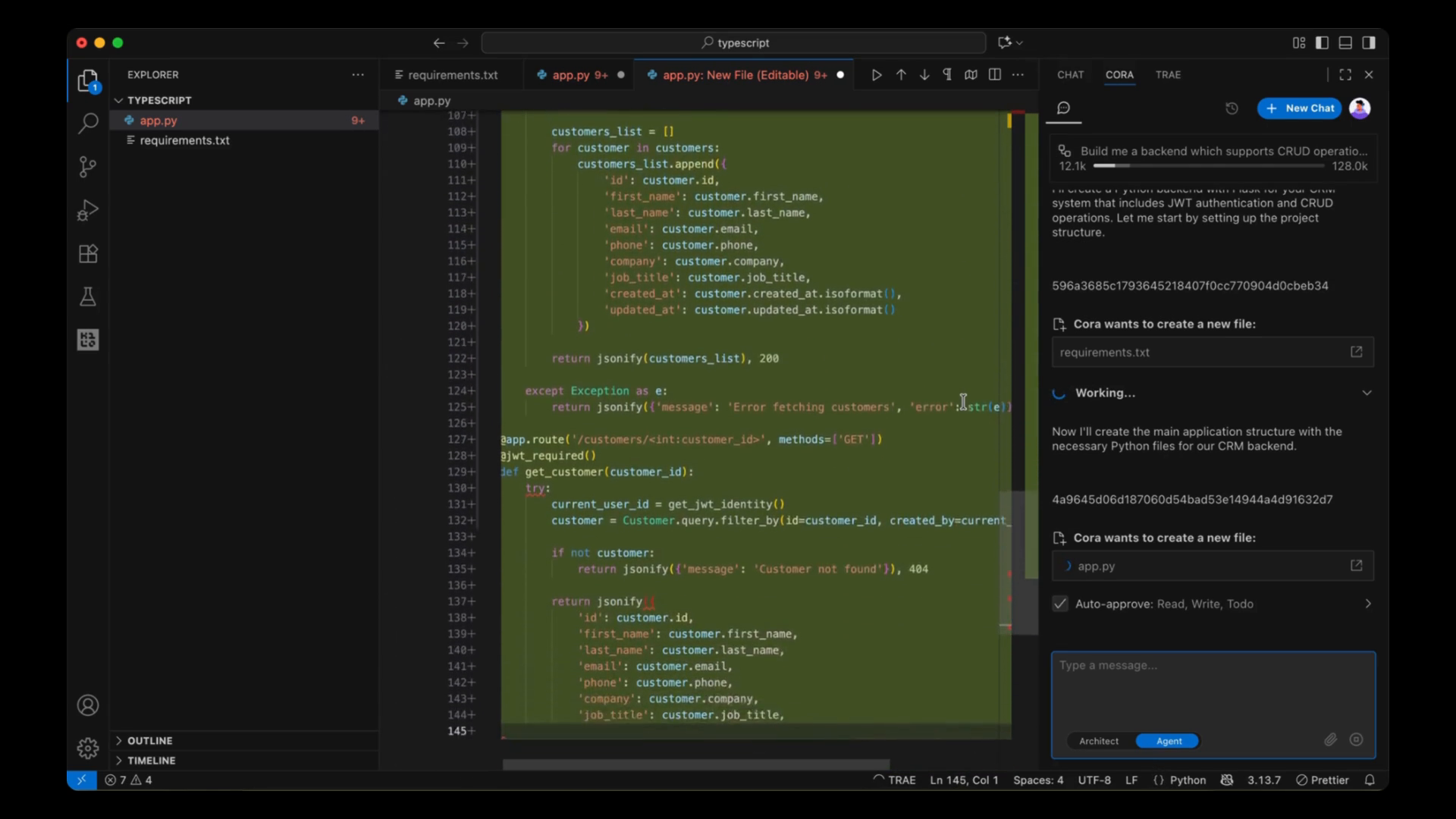Toggle whitespace rendering with the pilcrow icon
Image resolution: width=1456 pixels, height=819 pixels.
947,75
